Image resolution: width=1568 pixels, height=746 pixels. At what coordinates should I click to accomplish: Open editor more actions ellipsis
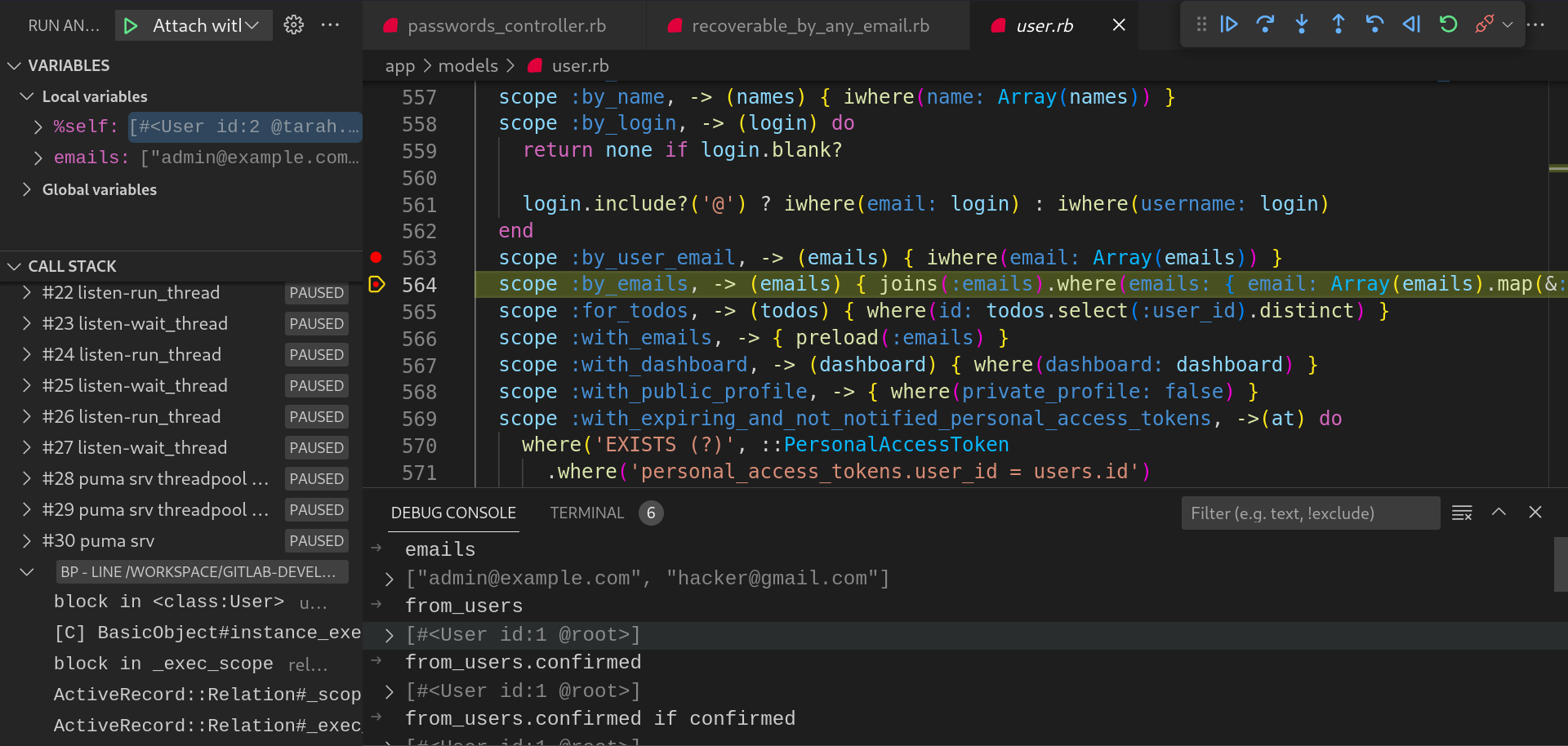1536,24
